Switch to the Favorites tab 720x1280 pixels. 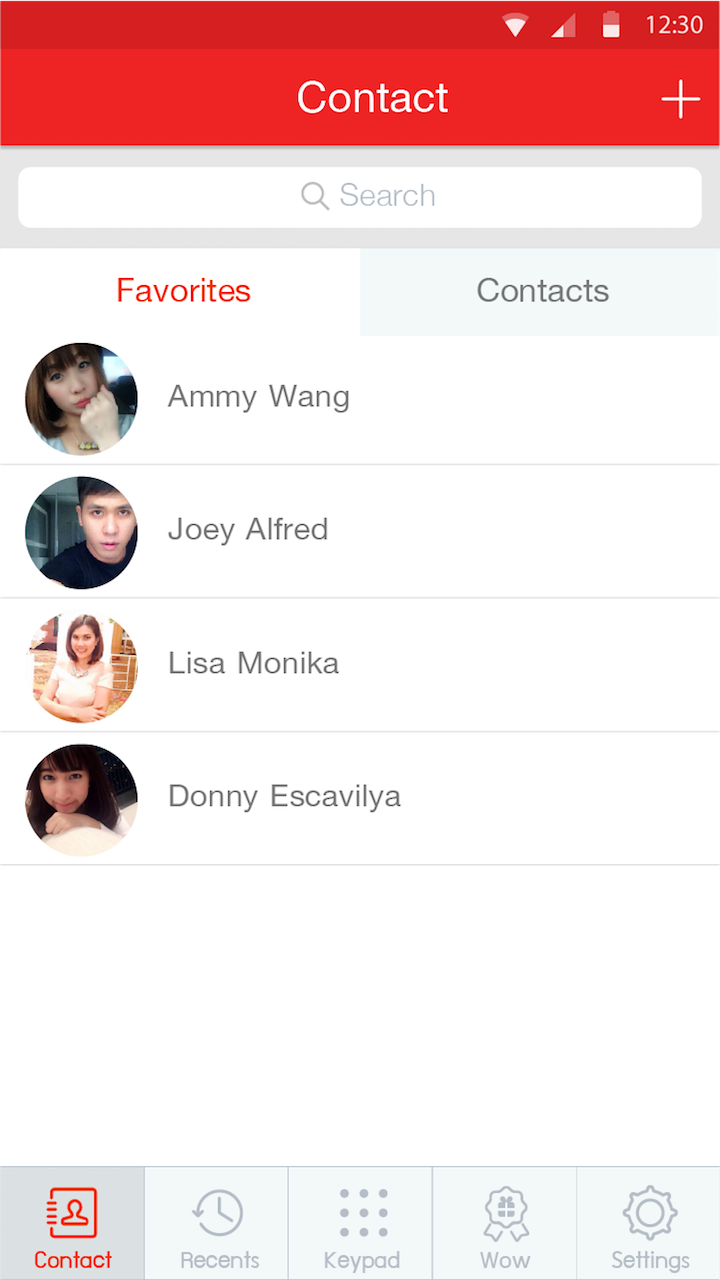point(183,291)
